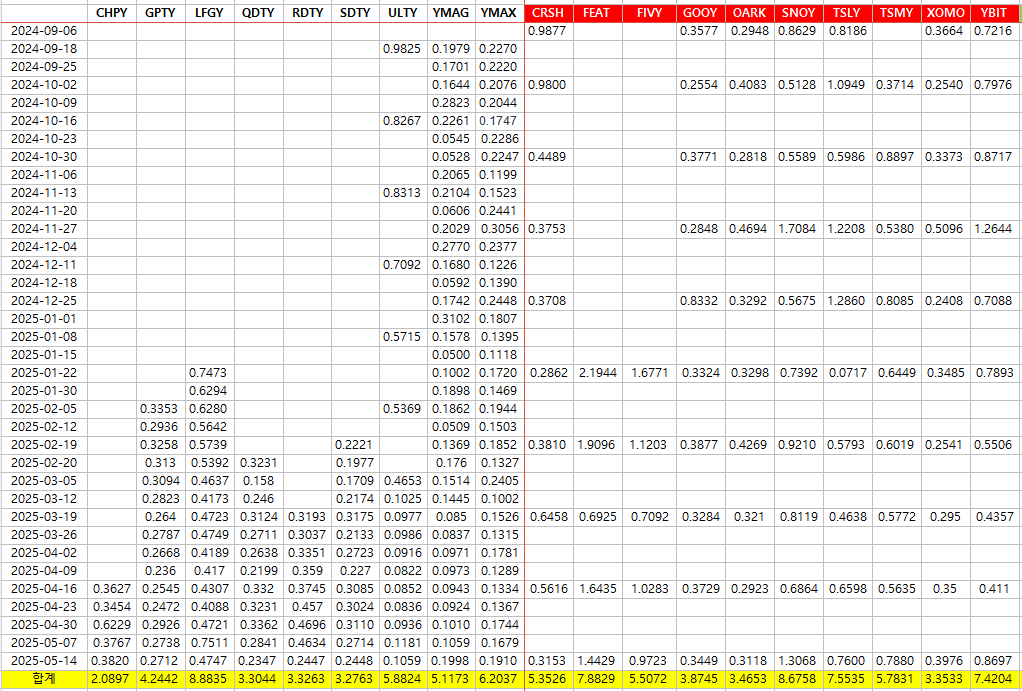1022x691 pixels.
Task: Click SNOY value 1.7084
Action: point(798,229)
